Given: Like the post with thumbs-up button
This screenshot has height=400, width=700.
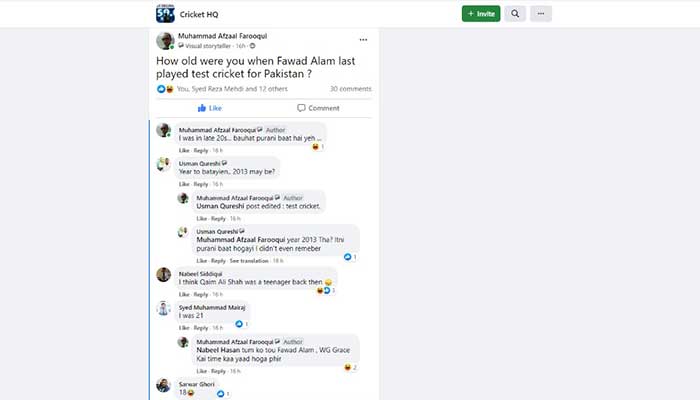Looking at the screenshot, I should pyautogui.click(x=210, y=108).
